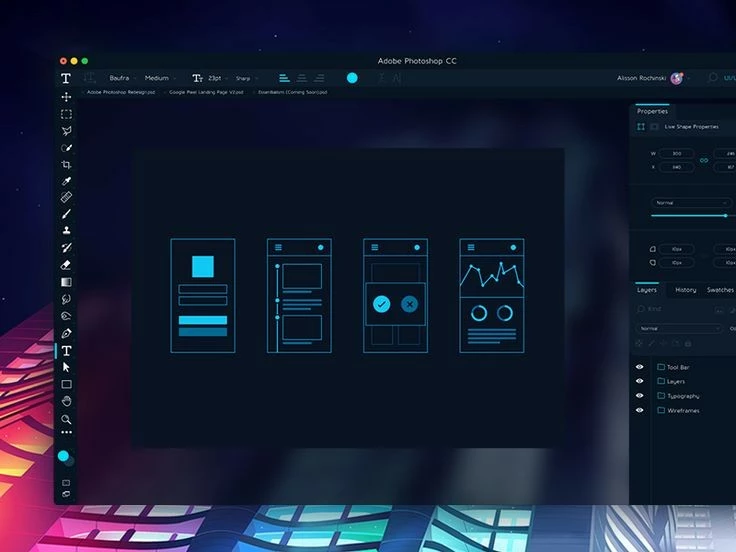Click the cyan foreground color swatch
The height and width of the screenshot is (552, 736).
[x=63, y=456]
